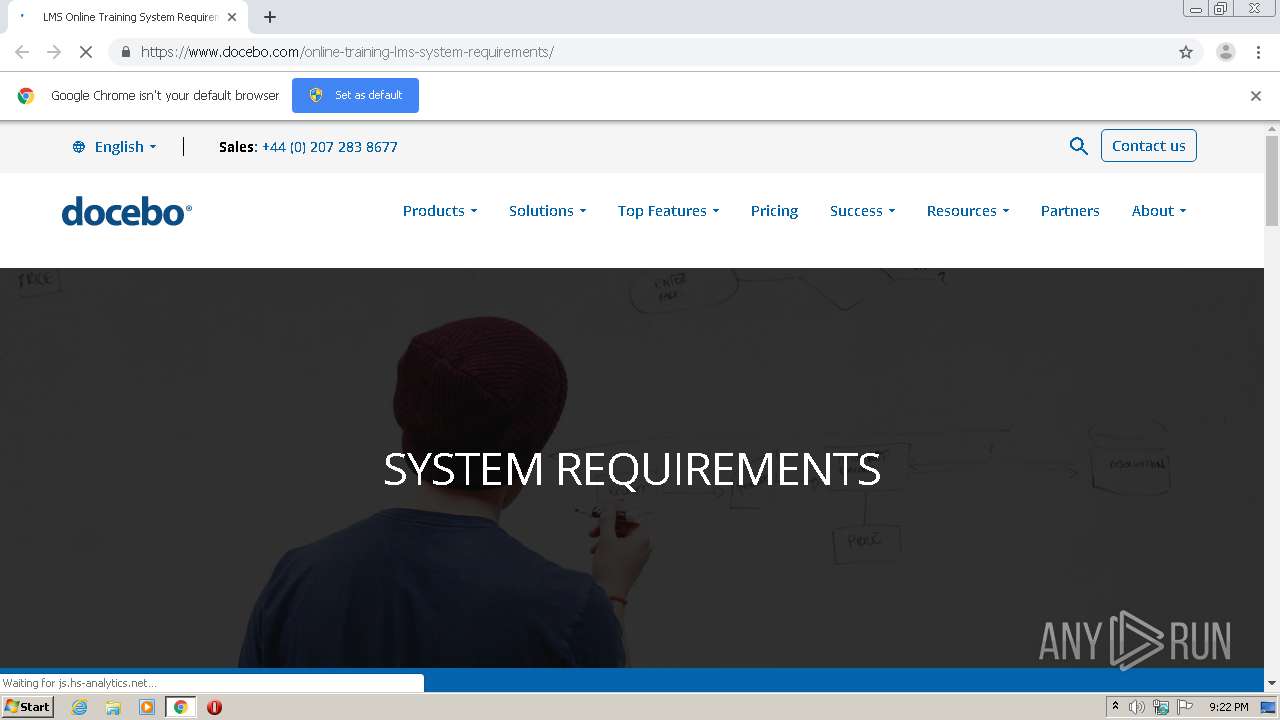The image size is (1280, 720).
Task: Expand the Solutions menu
Action: tap(547, 211)
